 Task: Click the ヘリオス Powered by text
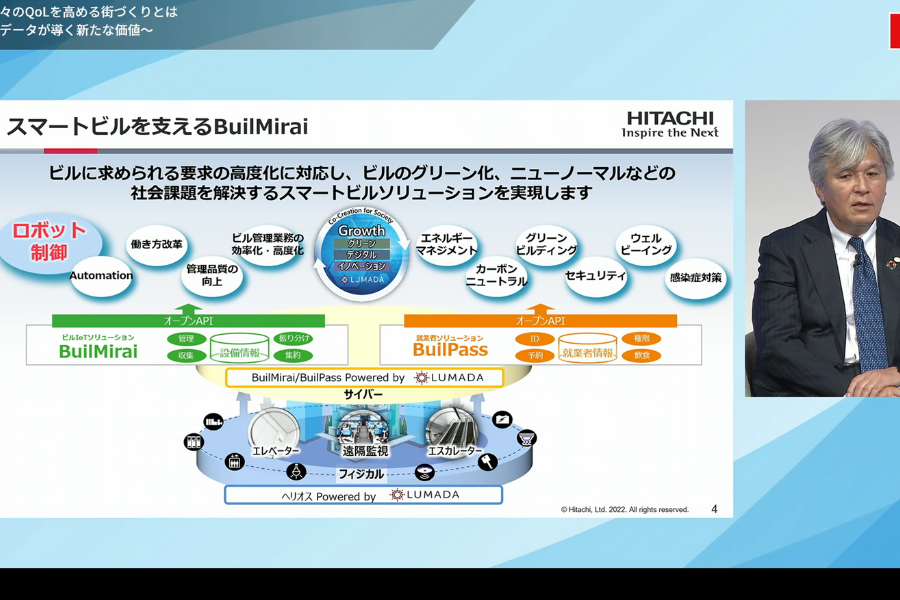329,496
